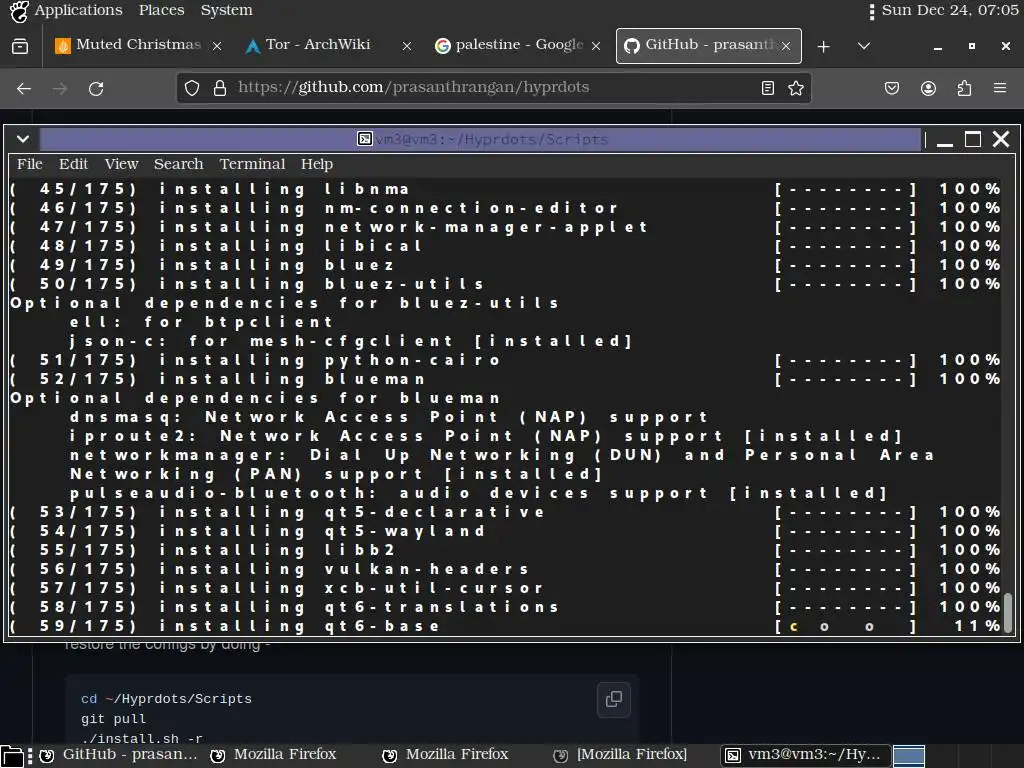Open a new browser tab
1024x768 pixels.
click(824, 46)
